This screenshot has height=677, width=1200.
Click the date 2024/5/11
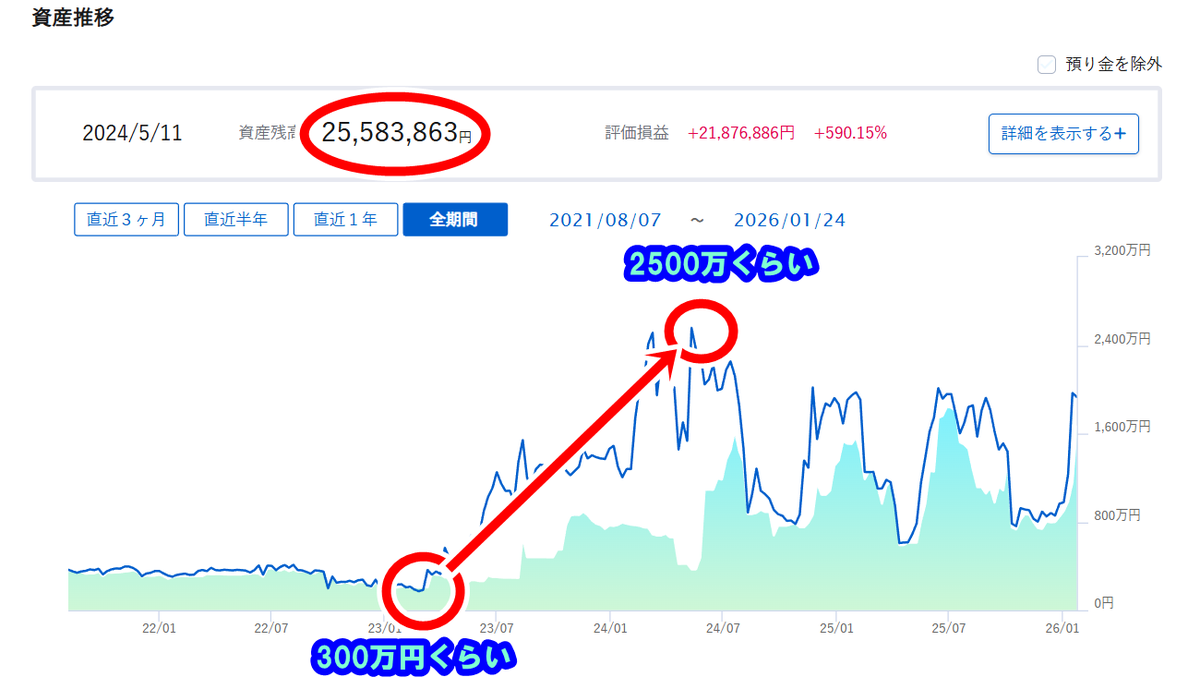132,133
